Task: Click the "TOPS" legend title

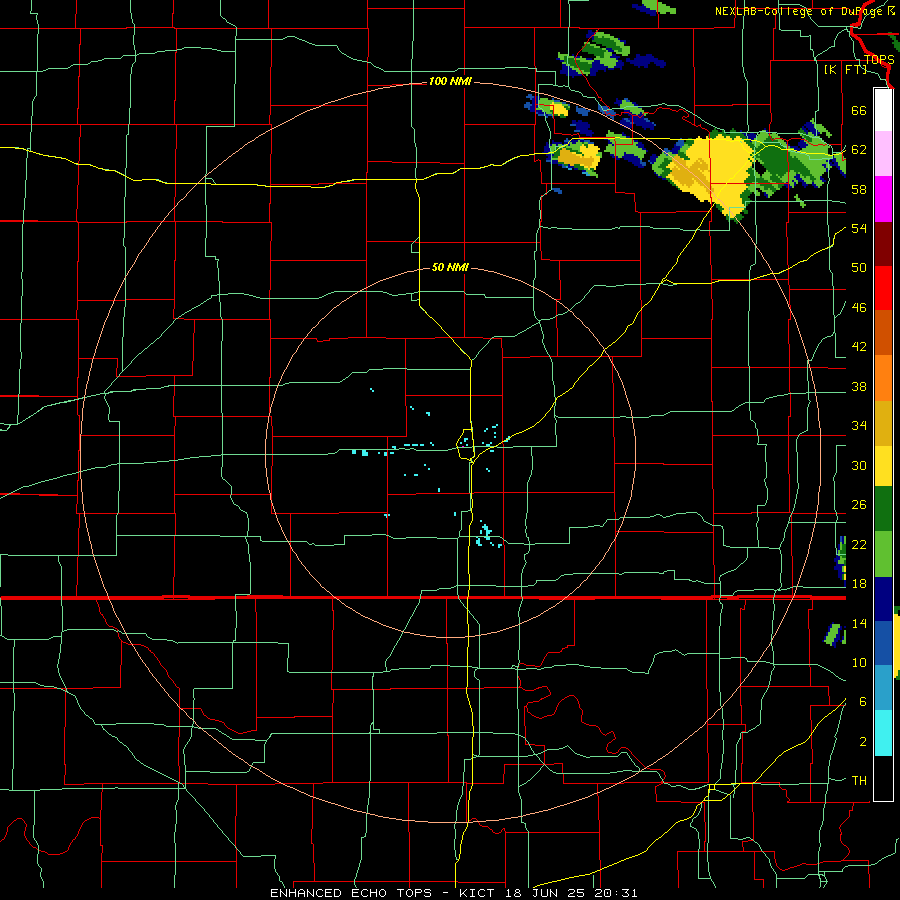Action: click(879, 60)
